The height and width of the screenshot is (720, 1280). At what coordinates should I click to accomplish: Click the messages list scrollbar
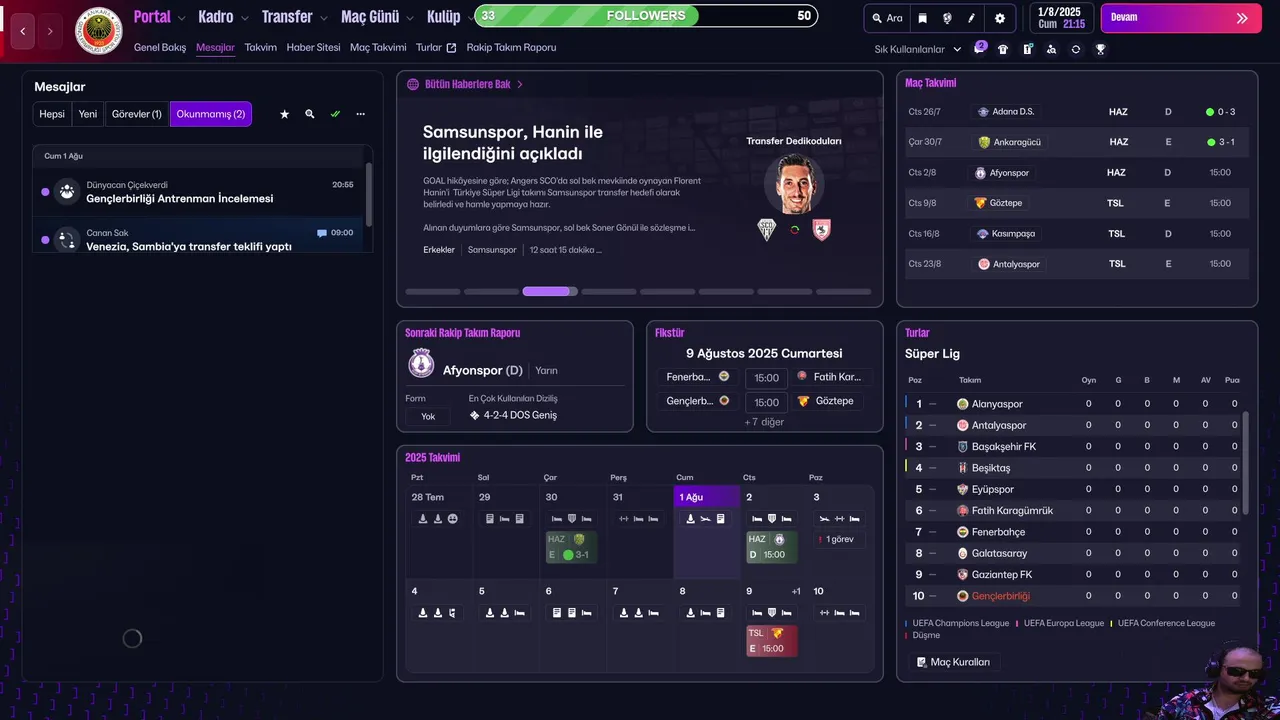[x=369, y=195]
